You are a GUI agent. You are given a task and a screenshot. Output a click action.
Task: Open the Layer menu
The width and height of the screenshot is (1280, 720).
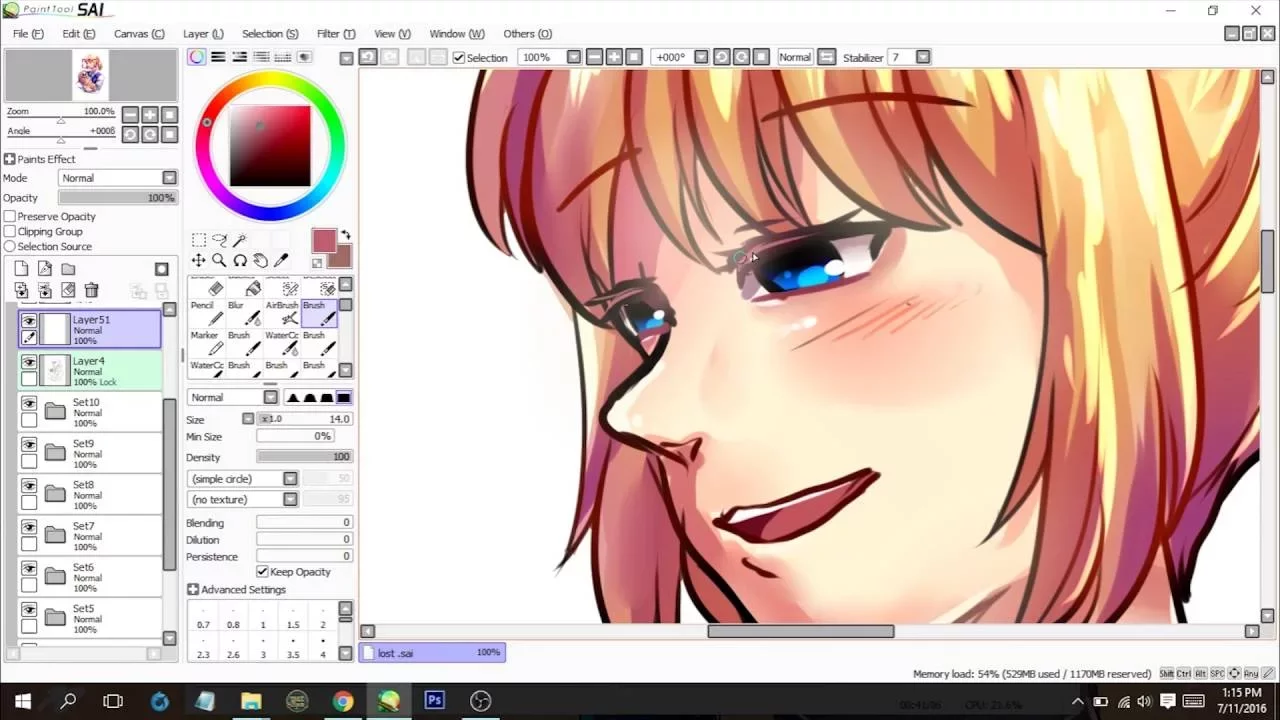click(x=203, y=34)
